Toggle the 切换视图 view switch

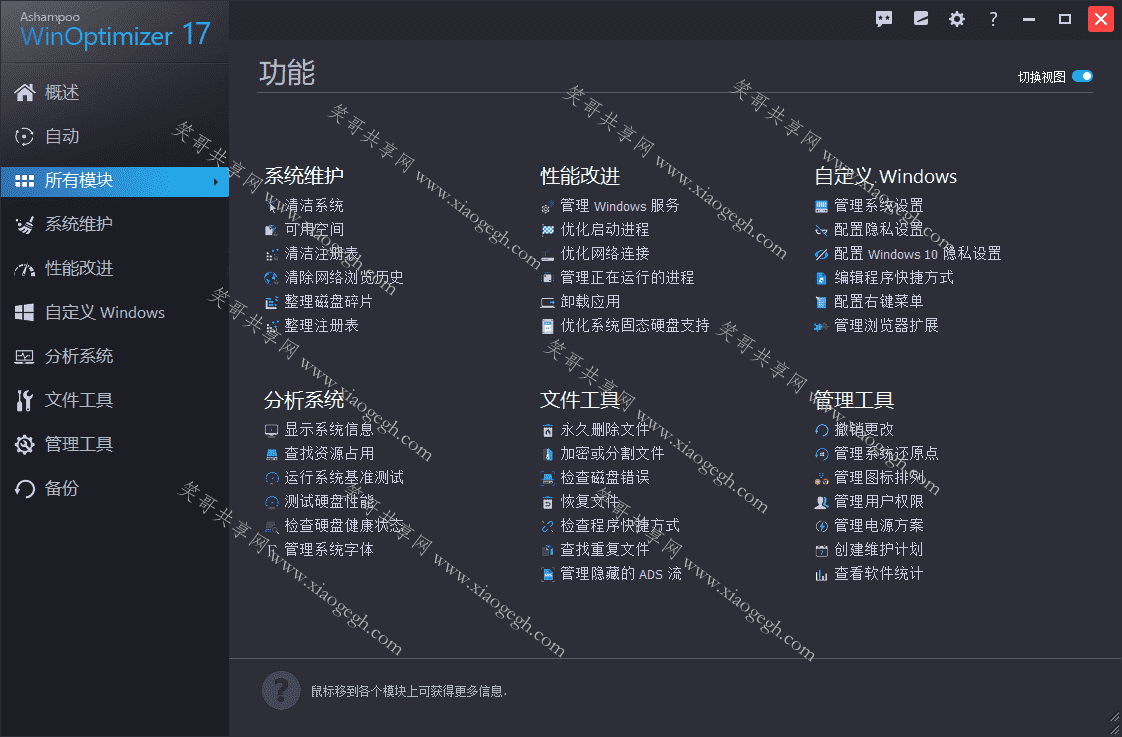1083,76
